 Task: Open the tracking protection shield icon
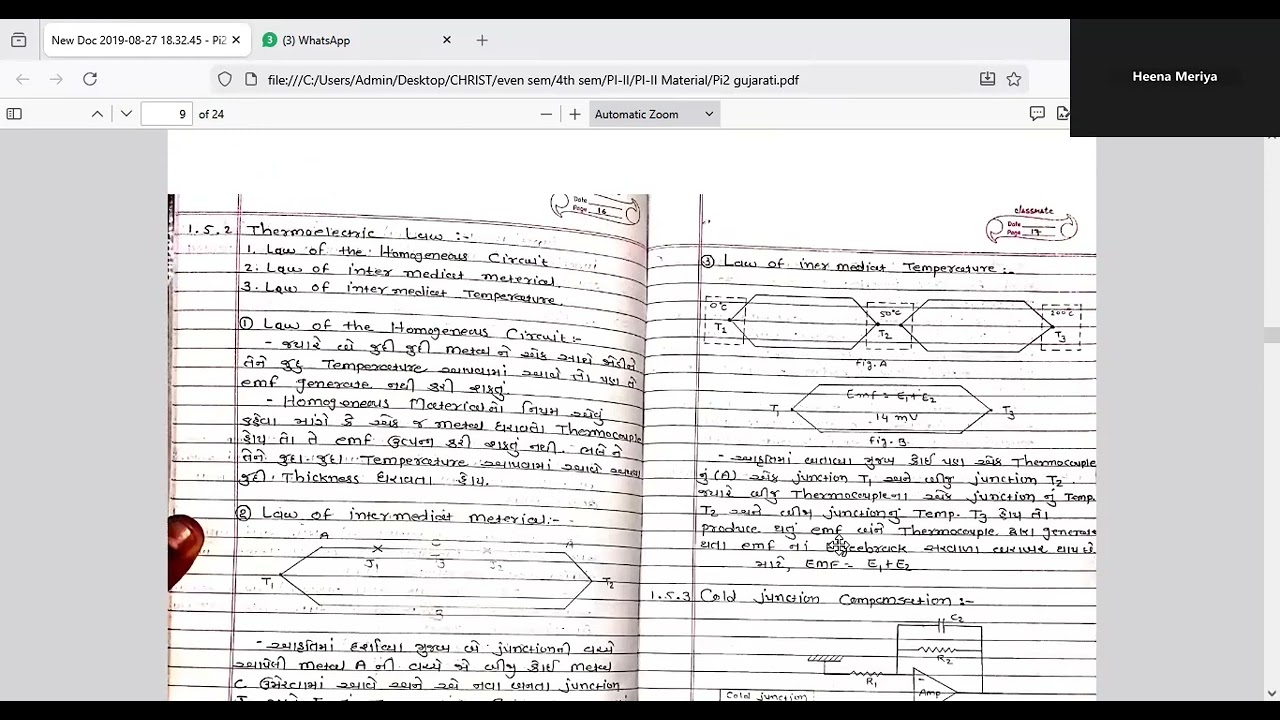[x=225, y=79]
